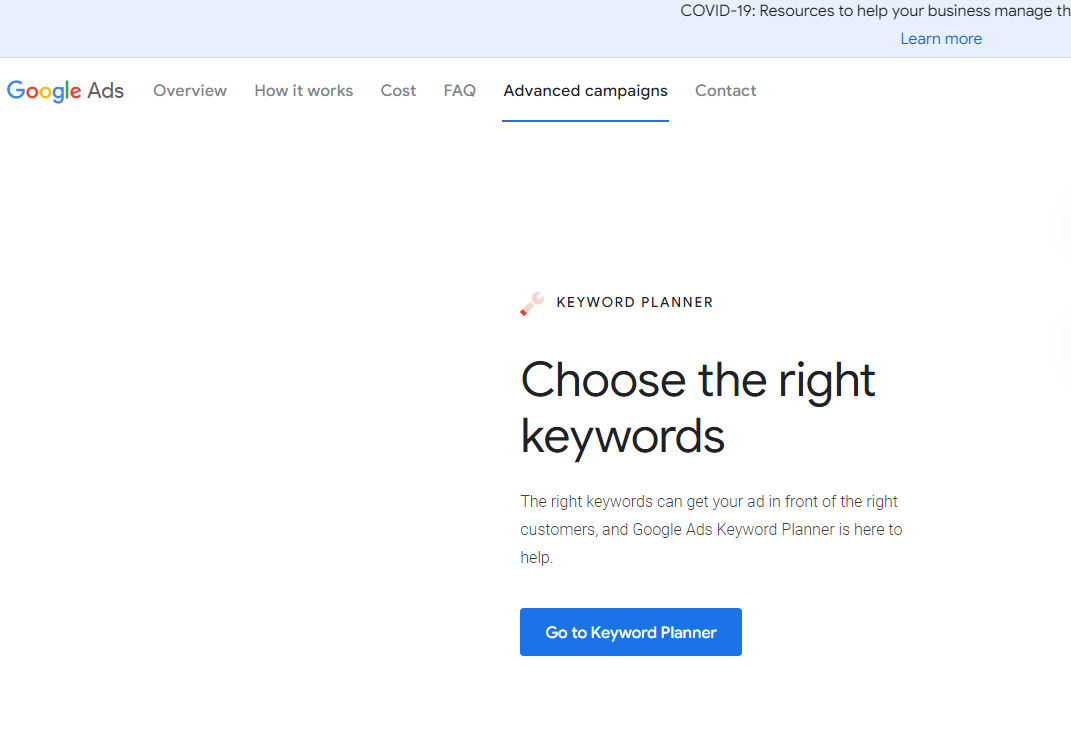Follow the COVID-19 Learn more link
1071x735 pixels.
click(940, 38)
